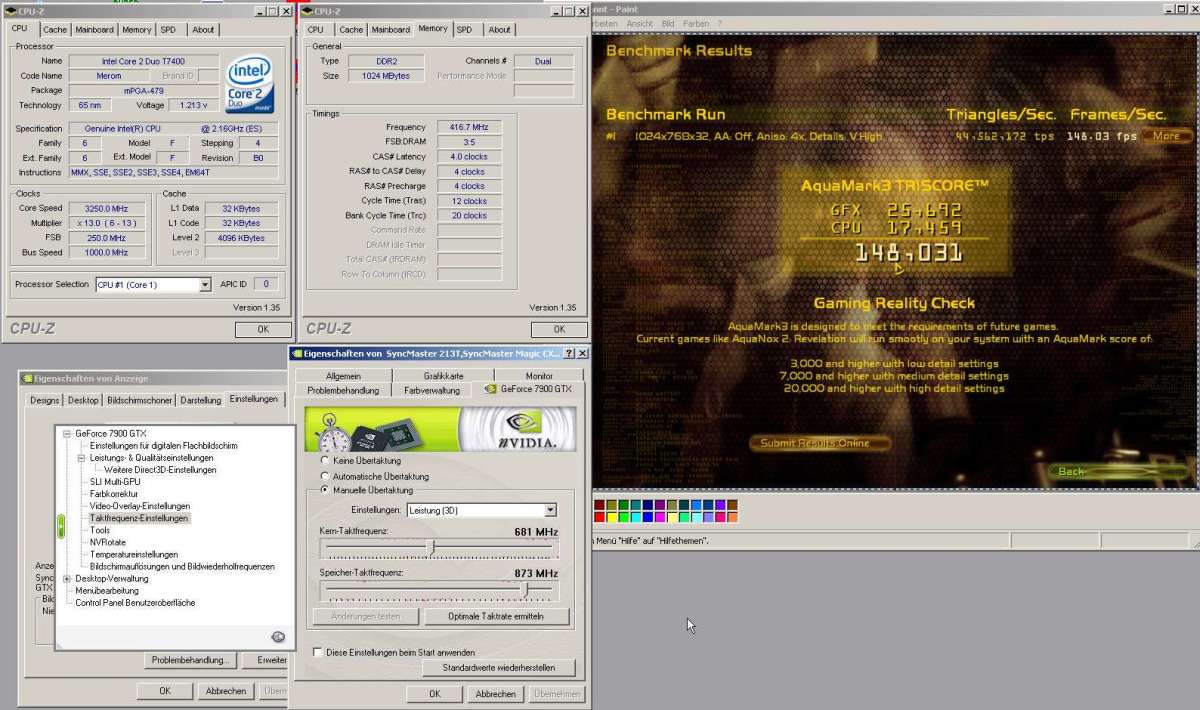Click the APIC ID value field

pyautogui.click(x=264, y=285)
